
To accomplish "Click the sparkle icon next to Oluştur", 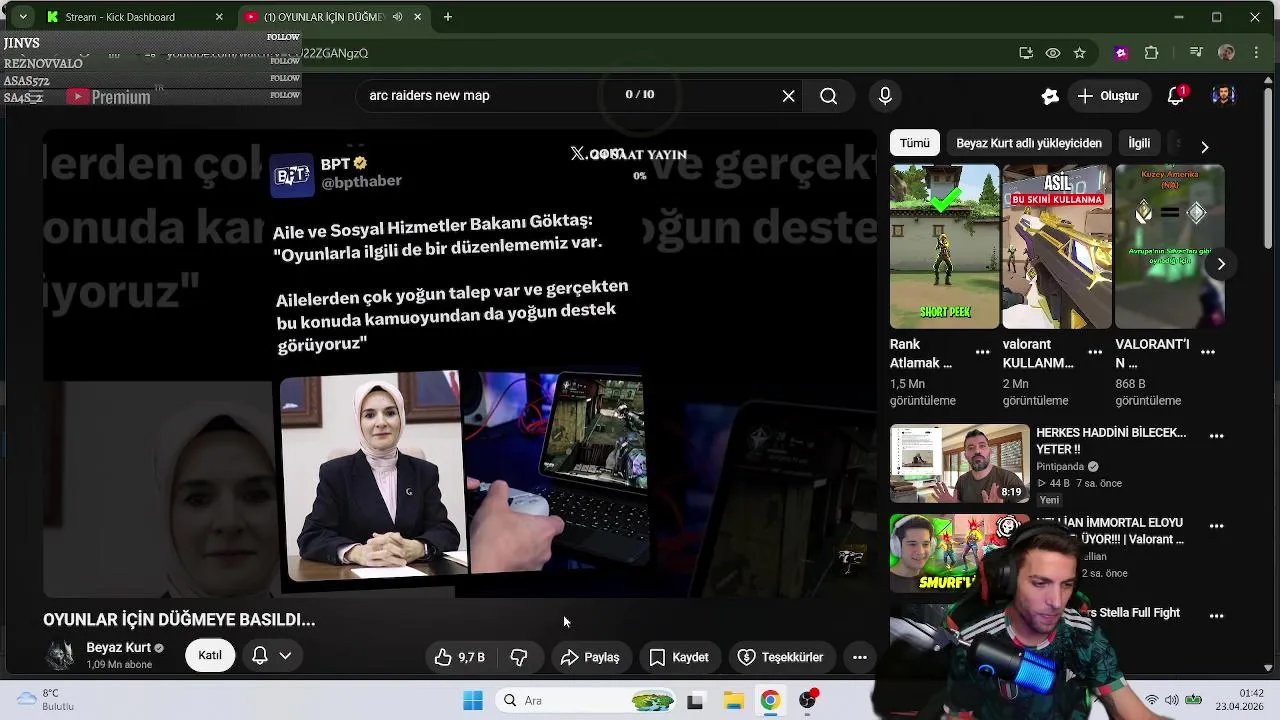I will [x=1050, y=96].
